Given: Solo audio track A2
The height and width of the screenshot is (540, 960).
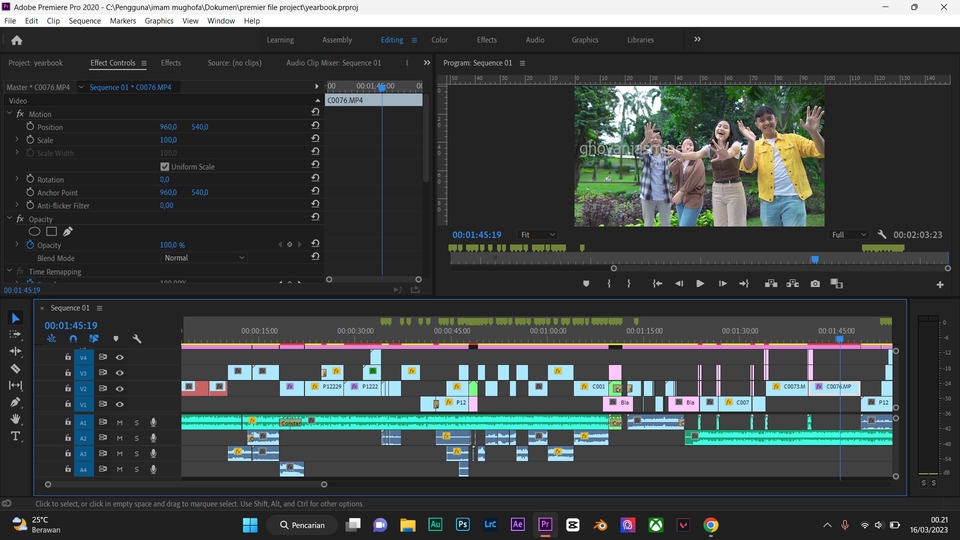Looking at the screenshot, I should coord(137,438).
